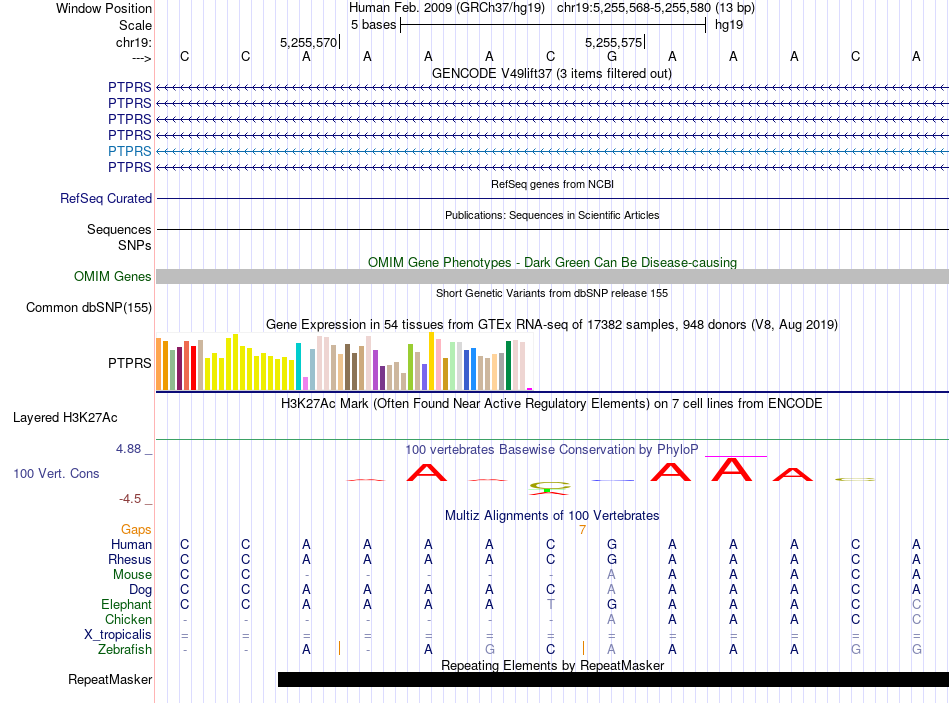Click PTPRS label beside GTEx bar chart
This screenshot has height=703, width=950.
(x=130, y=363)
